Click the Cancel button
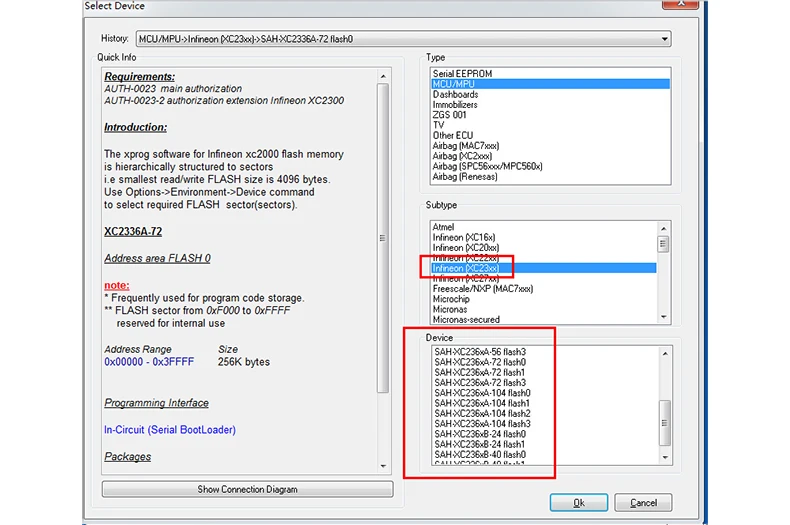Screen dimensions: 790x525 tap(643, 502)
